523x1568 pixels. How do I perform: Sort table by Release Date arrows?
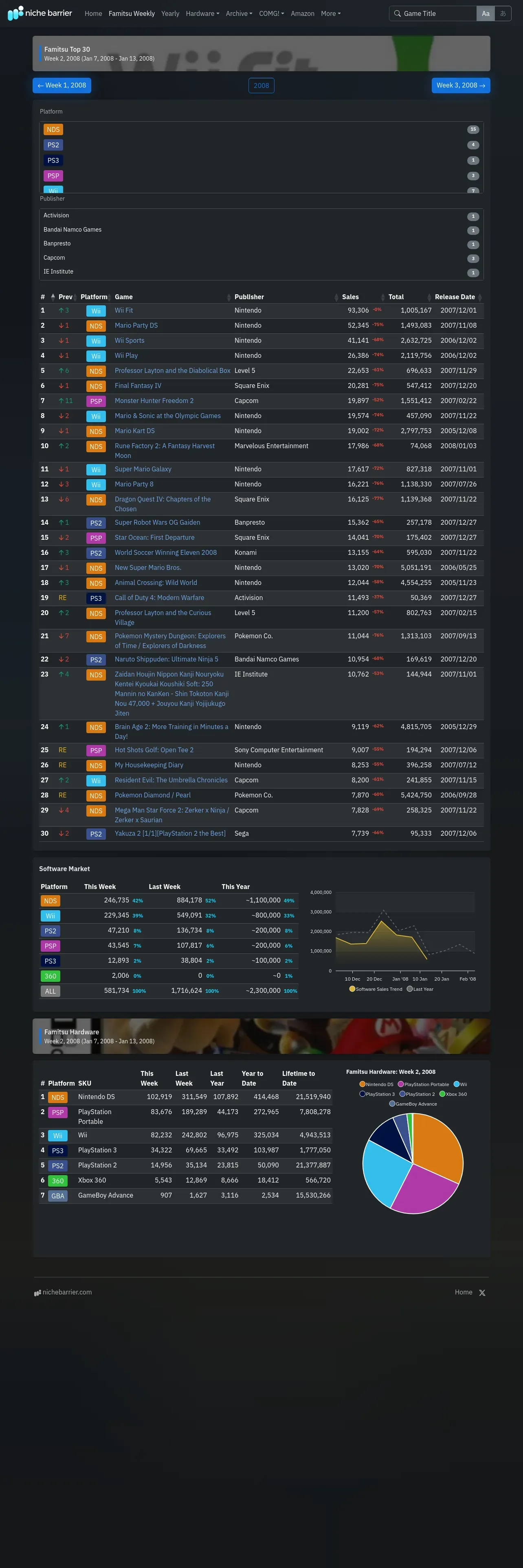[x=480, y=297]
